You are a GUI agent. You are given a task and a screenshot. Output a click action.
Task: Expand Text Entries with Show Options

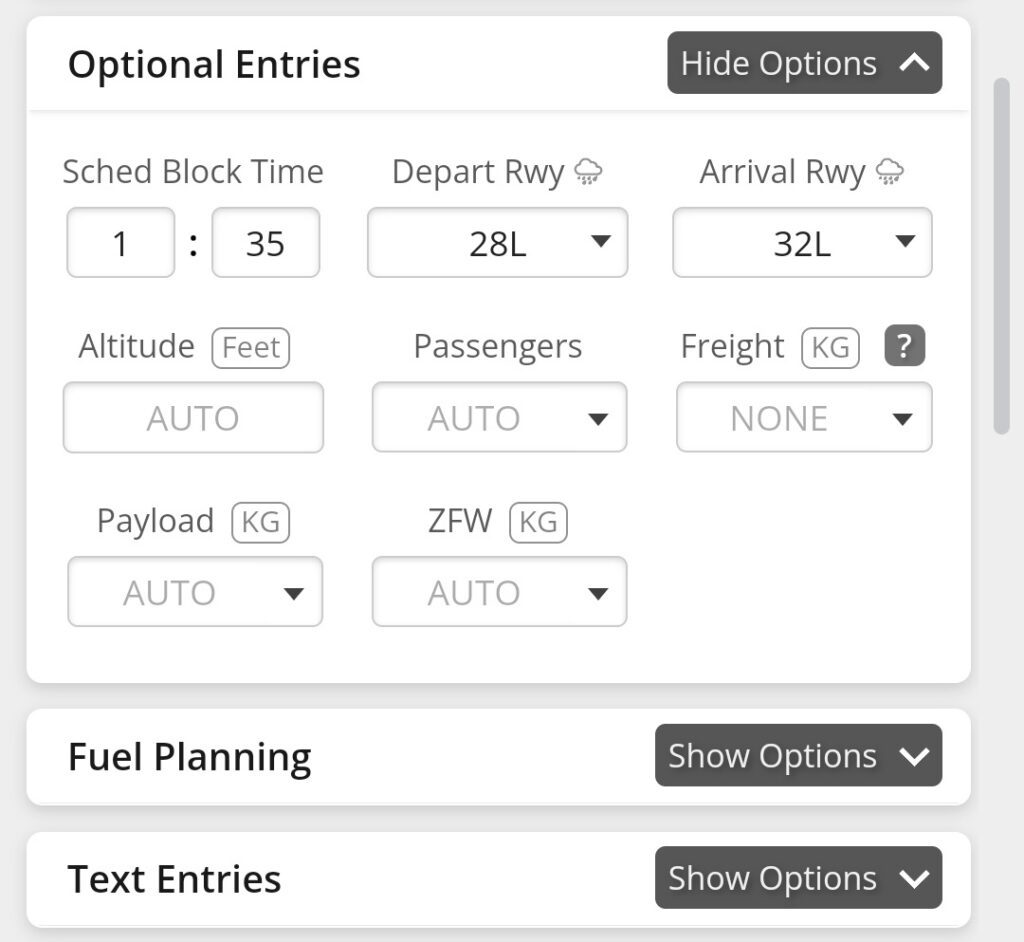(799, 877)
